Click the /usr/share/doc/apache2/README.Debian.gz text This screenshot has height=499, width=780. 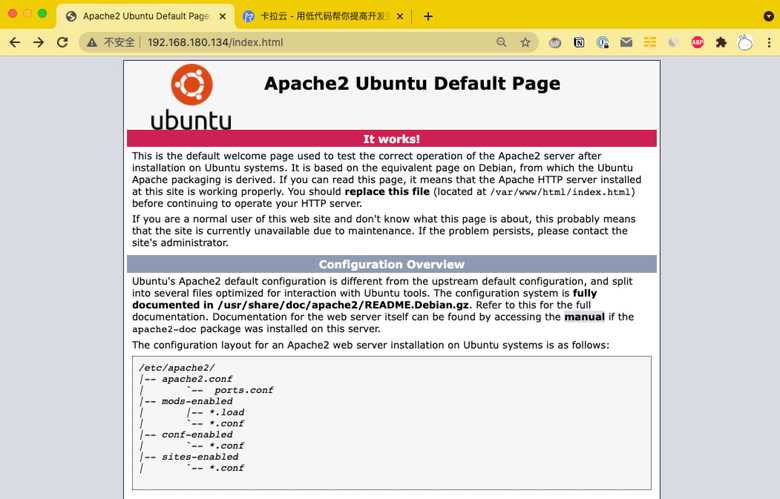pos(343,305)
